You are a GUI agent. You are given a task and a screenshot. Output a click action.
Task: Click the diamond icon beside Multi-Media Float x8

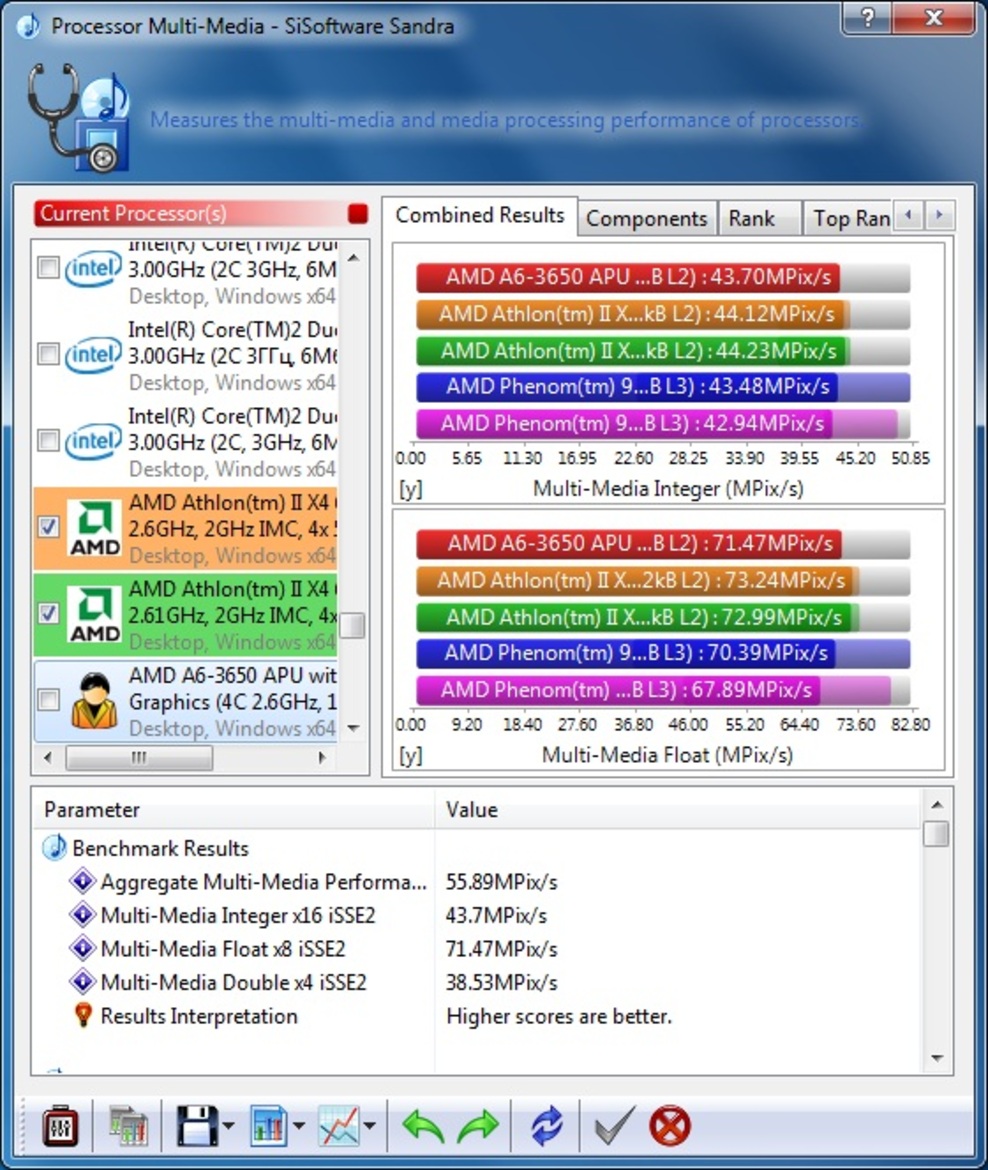(82, 948)
